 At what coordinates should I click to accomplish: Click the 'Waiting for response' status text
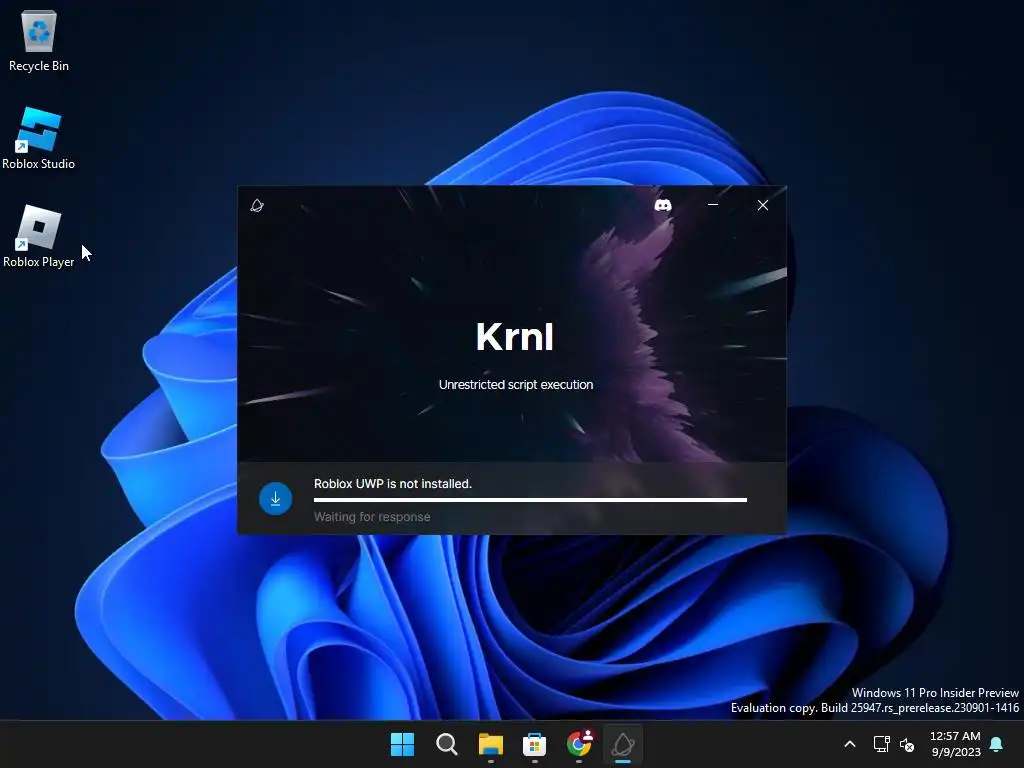tap(372, 517)
